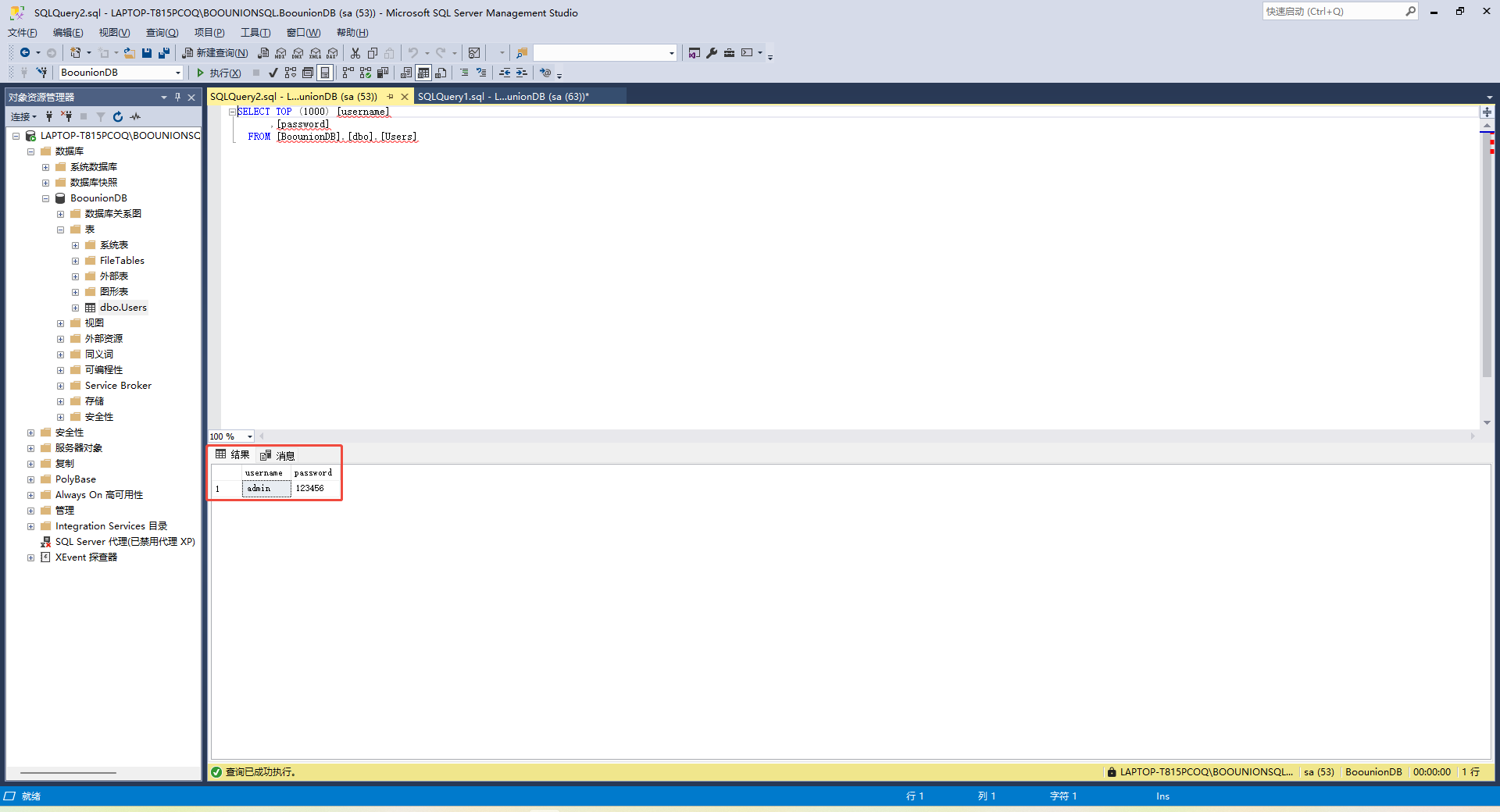Click the admin username result cell
This screenshot has width=1500, height=812.
click(x=266, y=489)
